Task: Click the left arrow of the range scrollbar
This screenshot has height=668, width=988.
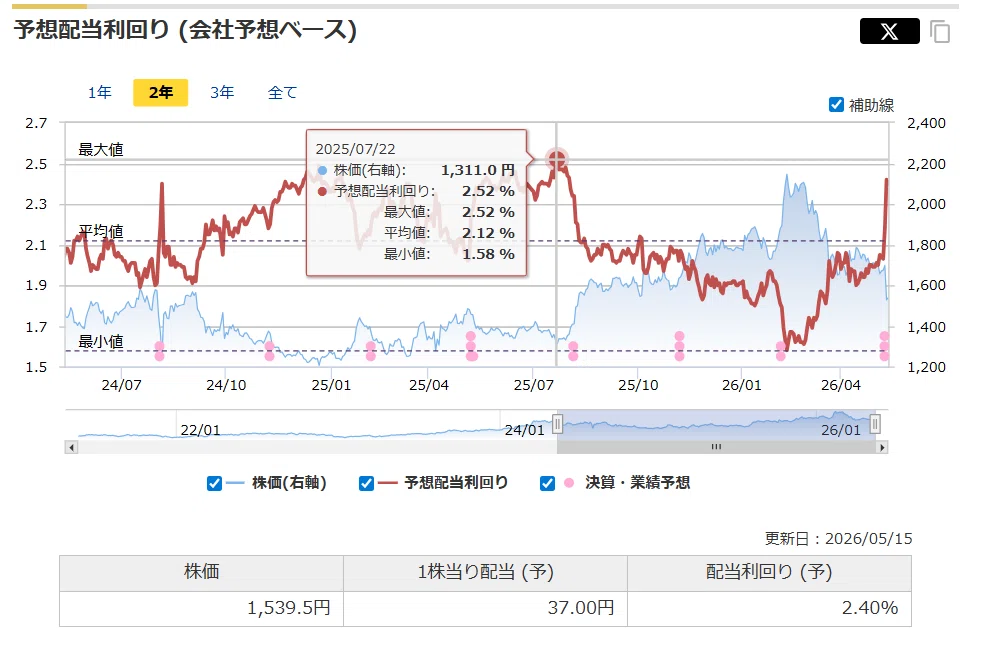Action: (71, 447)
